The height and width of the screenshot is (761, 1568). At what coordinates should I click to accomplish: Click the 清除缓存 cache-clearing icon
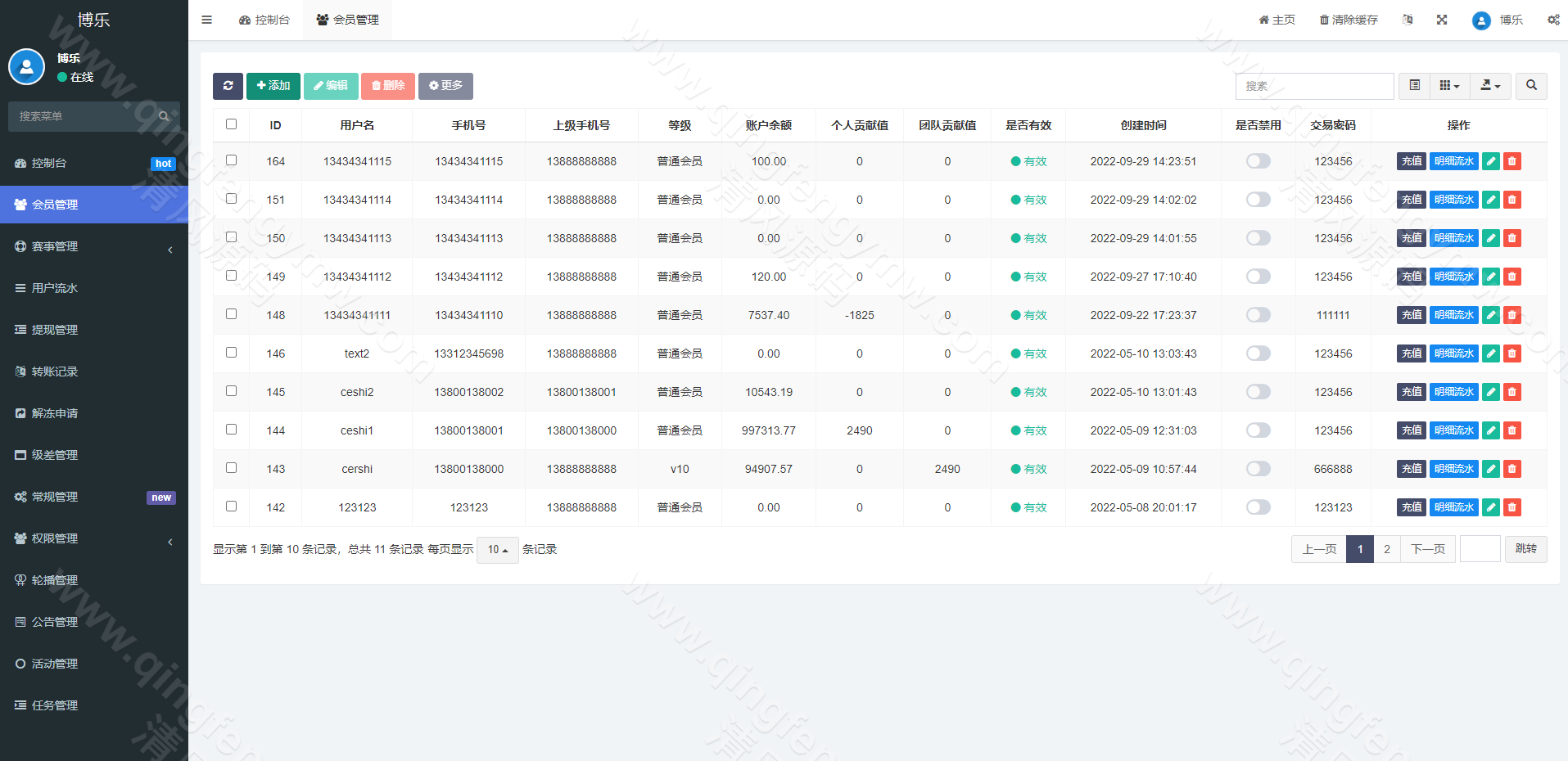click(x=1347, y=20)
